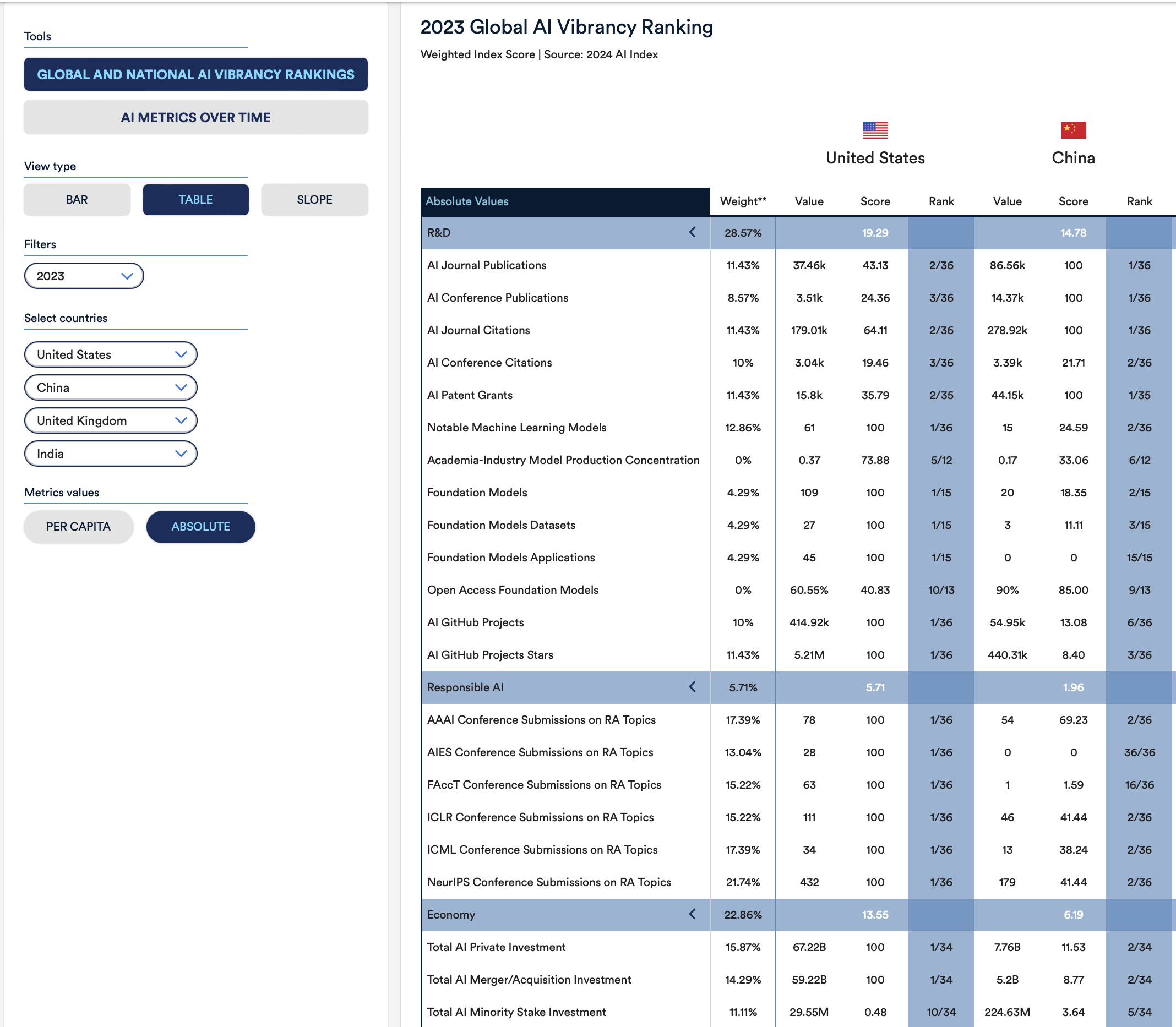Switch to SLOPE view type
1176x1027 pixels.
point(314,199)
